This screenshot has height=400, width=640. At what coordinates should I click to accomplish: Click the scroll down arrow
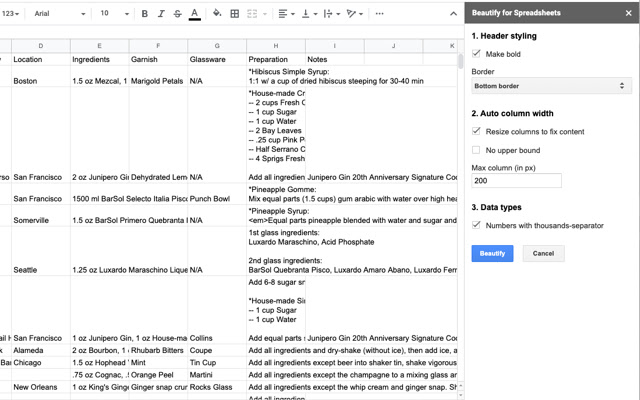pos(461,395)
